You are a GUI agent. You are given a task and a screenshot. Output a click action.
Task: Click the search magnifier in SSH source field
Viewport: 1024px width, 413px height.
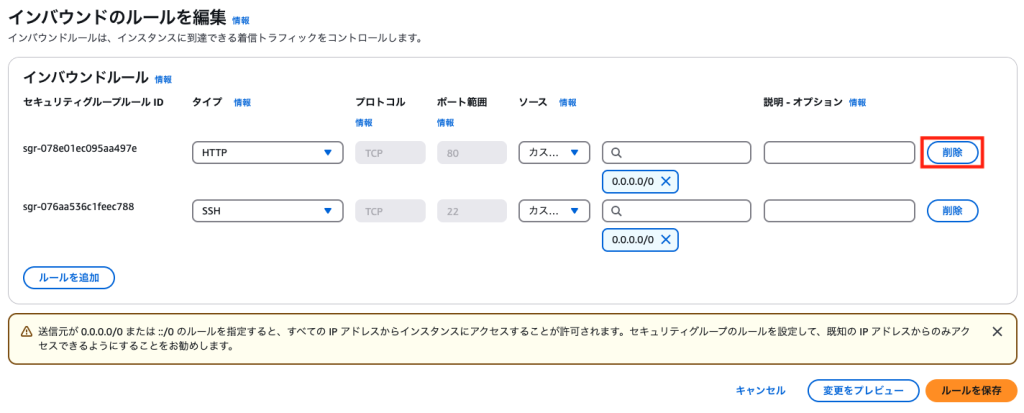pyautogui.click(x=616, y=210)
